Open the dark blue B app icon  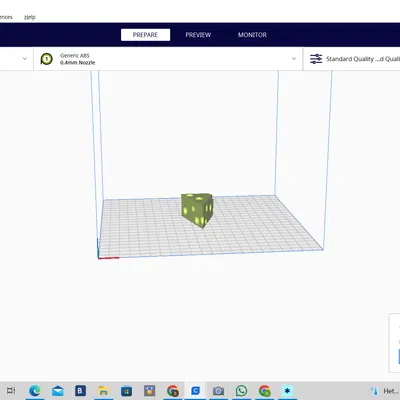coord(80,390)
